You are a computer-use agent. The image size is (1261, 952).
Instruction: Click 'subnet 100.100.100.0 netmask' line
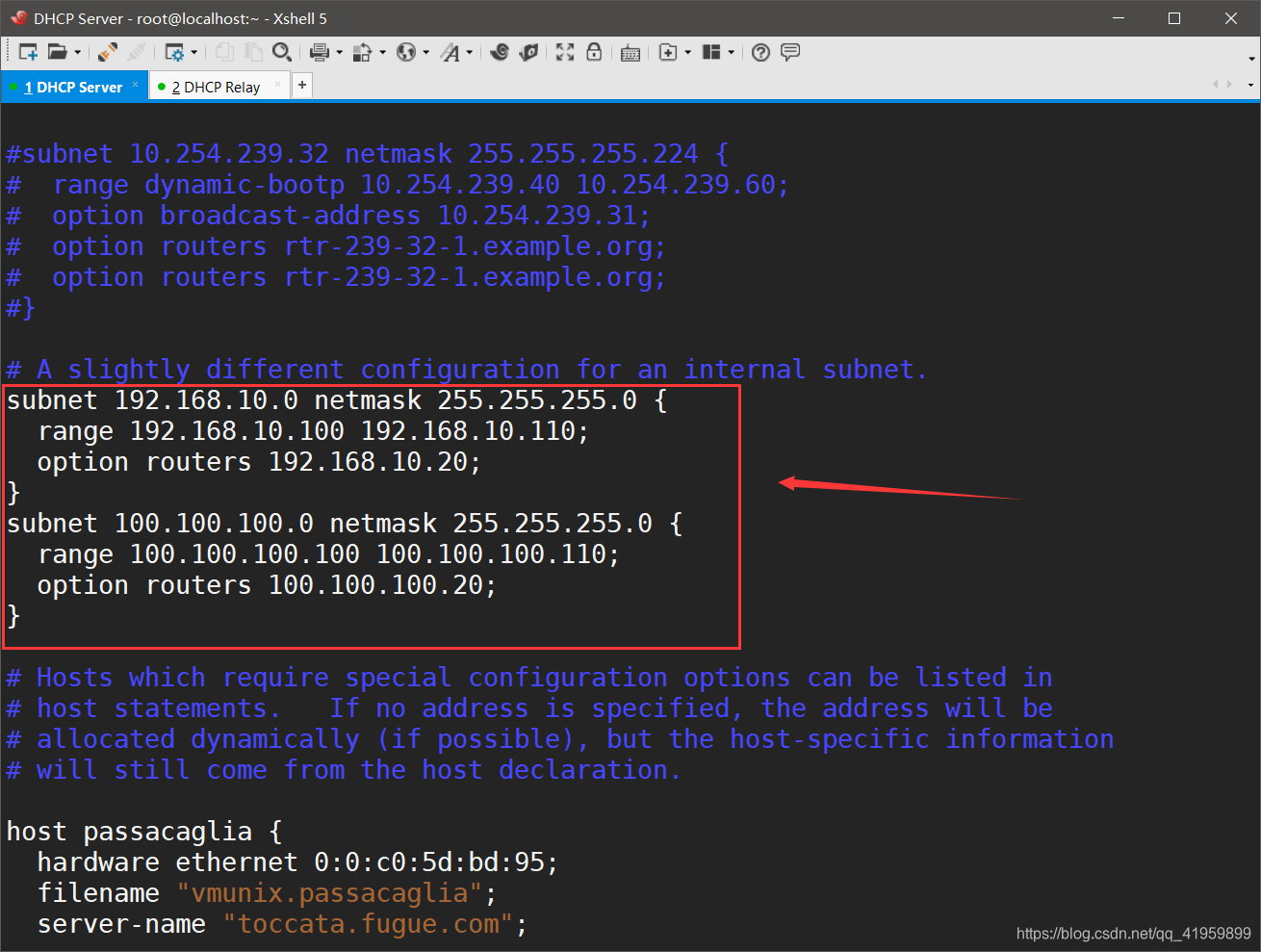click(345, 524)
